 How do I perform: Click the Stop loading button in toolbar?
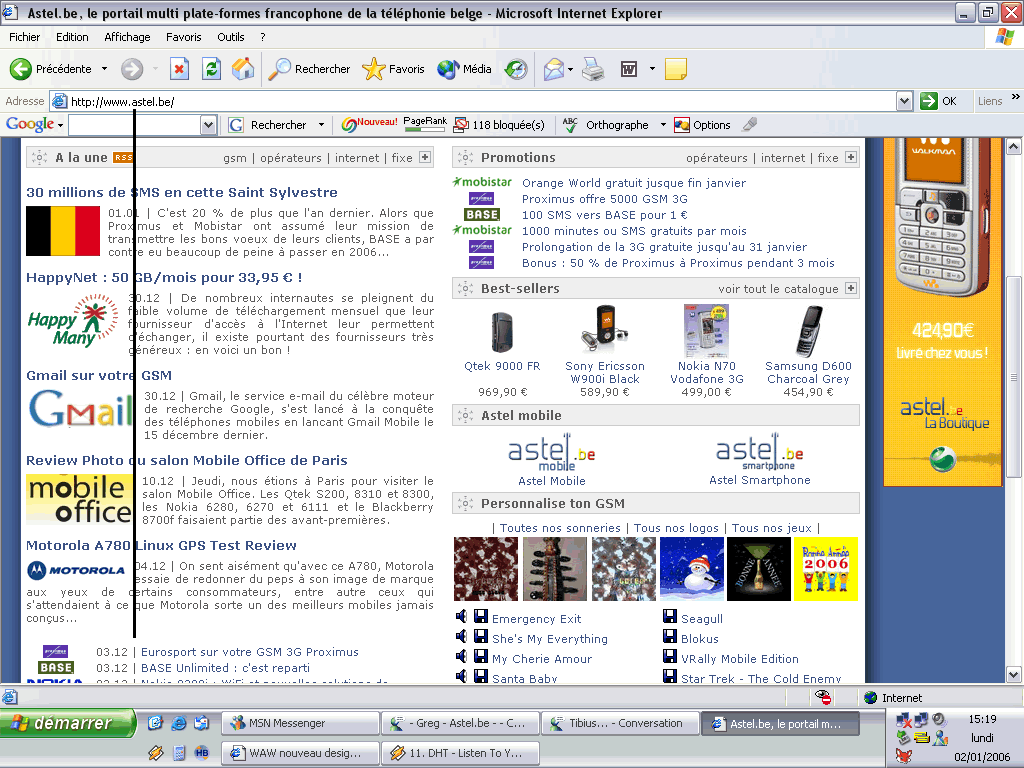180,69
